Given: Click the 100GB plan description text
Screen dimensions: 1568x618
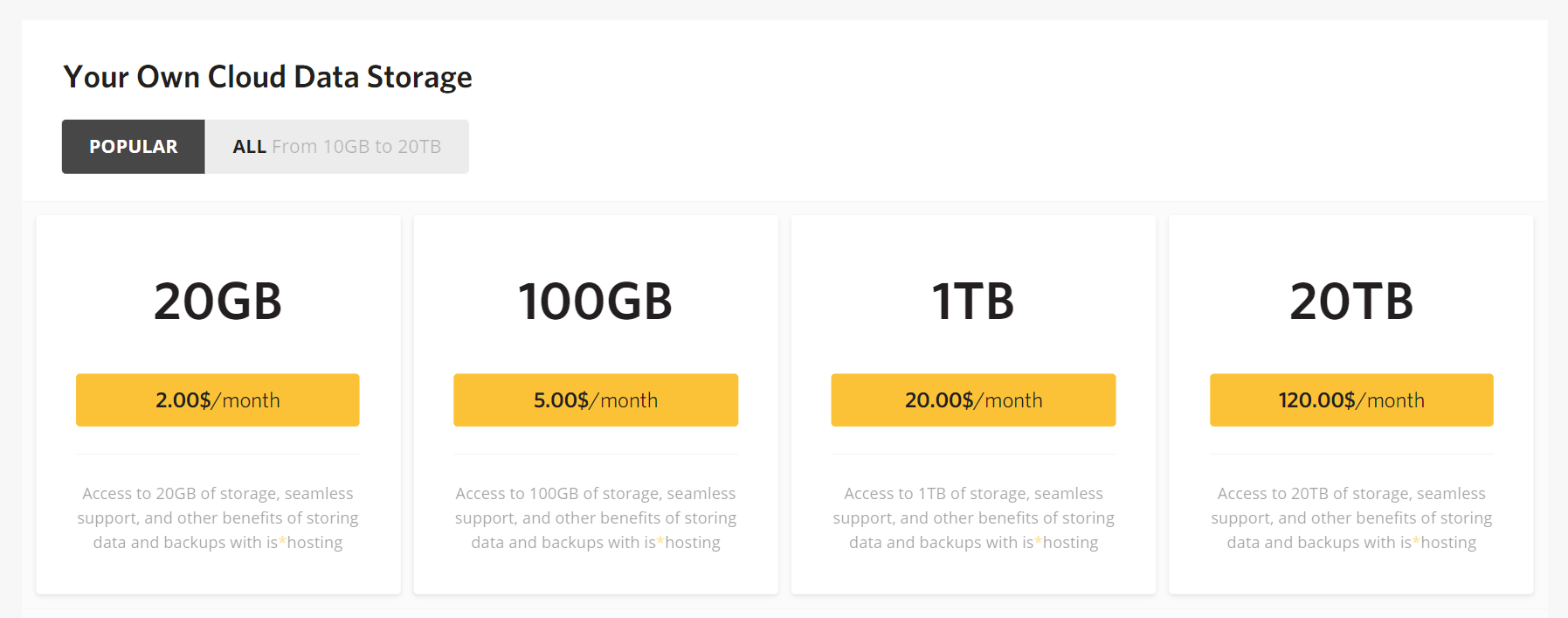Looking at the screenshot, I should pos(595,517).
